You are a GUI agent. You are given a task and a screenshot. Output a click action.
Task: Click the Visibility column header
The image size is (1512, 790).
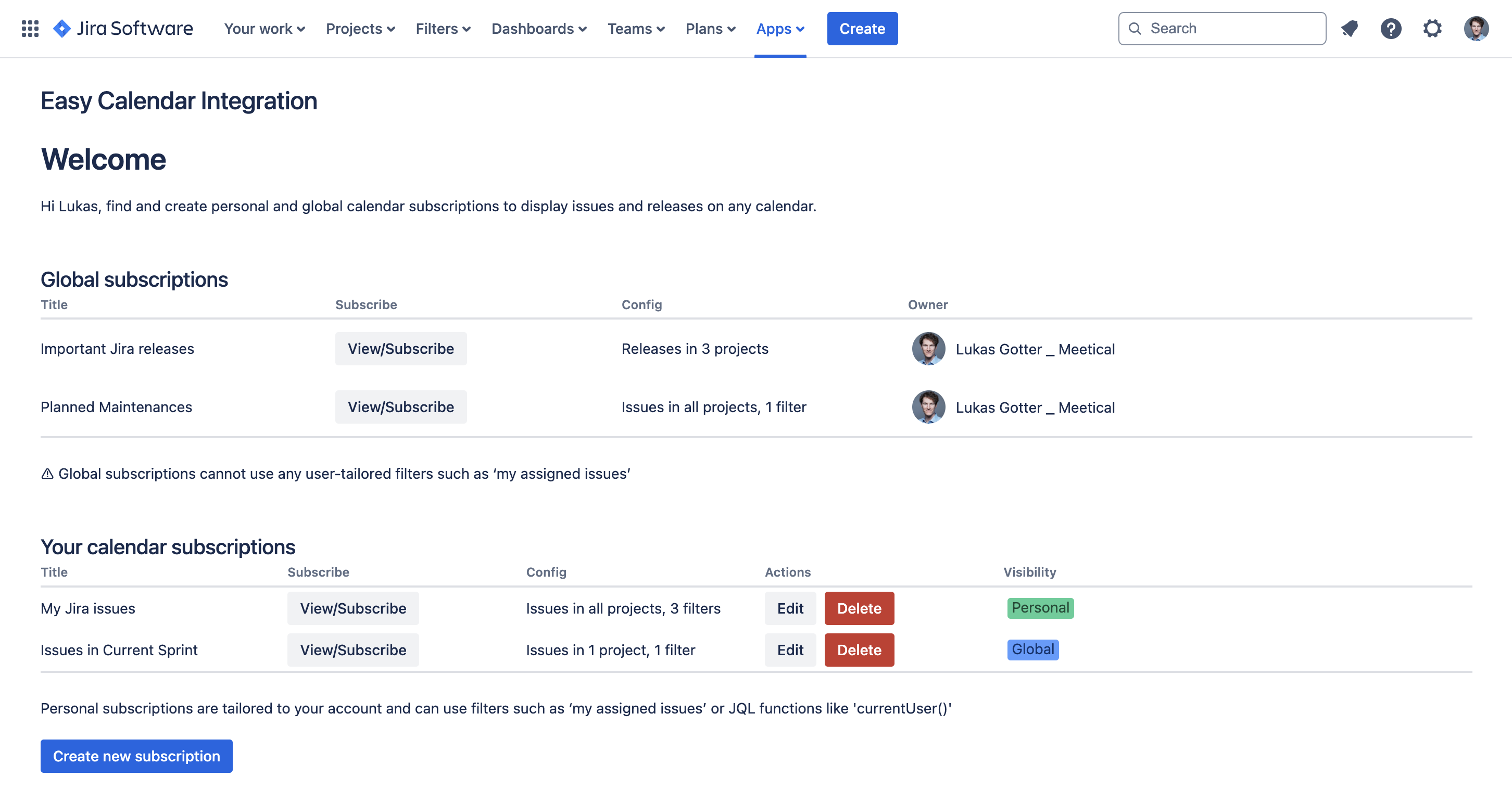pos(1029,572)
